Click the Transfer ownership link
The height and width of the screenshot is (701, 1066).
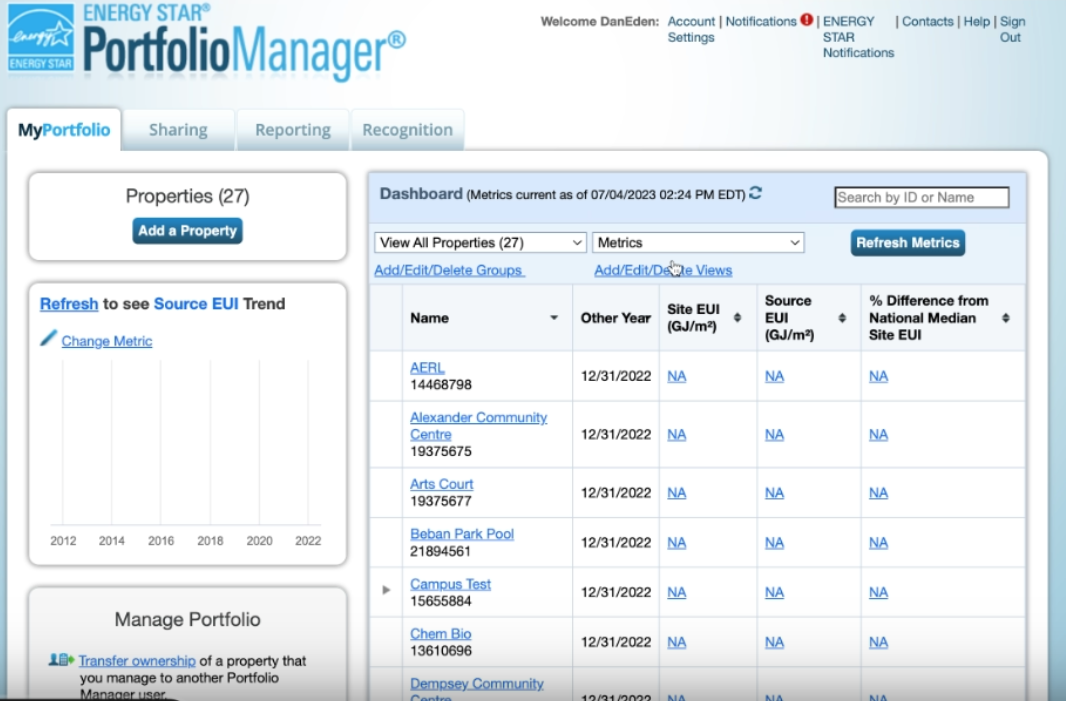137,660
